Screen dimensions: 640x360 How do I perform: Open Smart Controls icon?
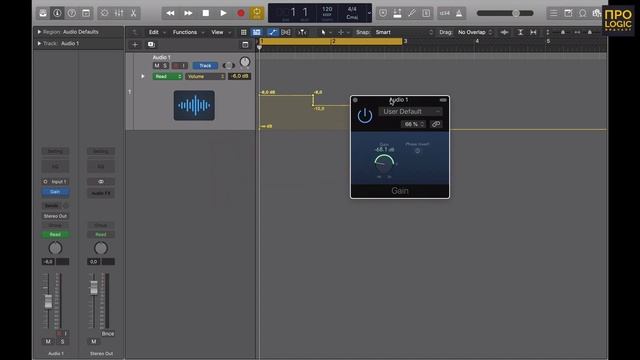pyautogui.click(x=104, y=13)
